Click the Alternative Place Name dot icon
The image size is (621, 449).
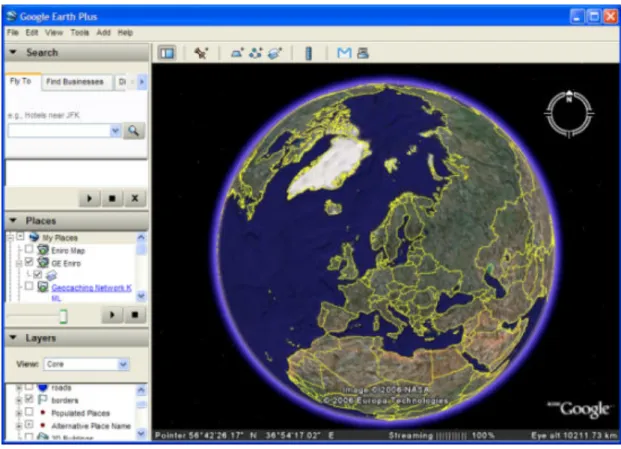click(x=43, y=425)
